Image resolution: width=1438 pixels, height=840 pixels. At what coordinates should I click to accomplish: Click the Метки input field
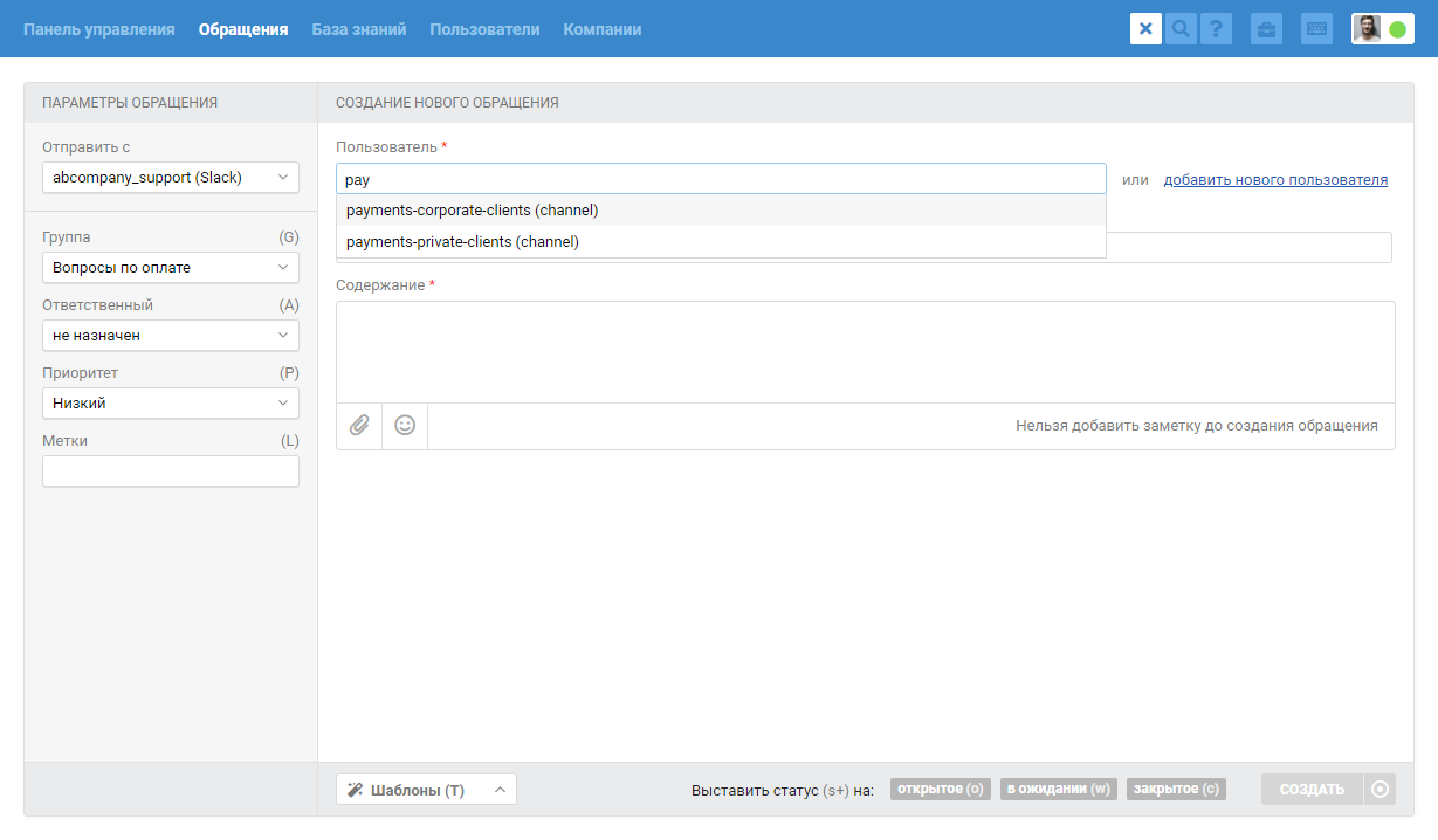[170, 471]
